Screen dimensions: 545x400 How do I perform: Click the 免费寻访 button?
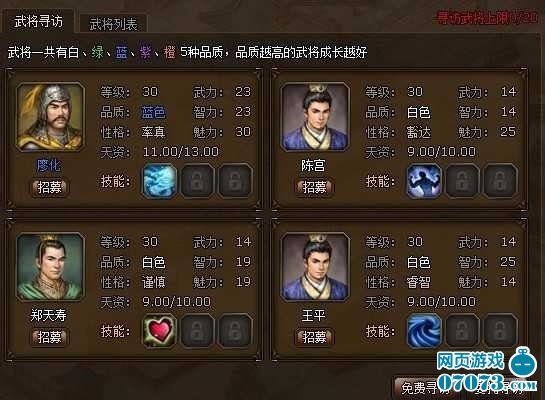click(x=426, y=388)
